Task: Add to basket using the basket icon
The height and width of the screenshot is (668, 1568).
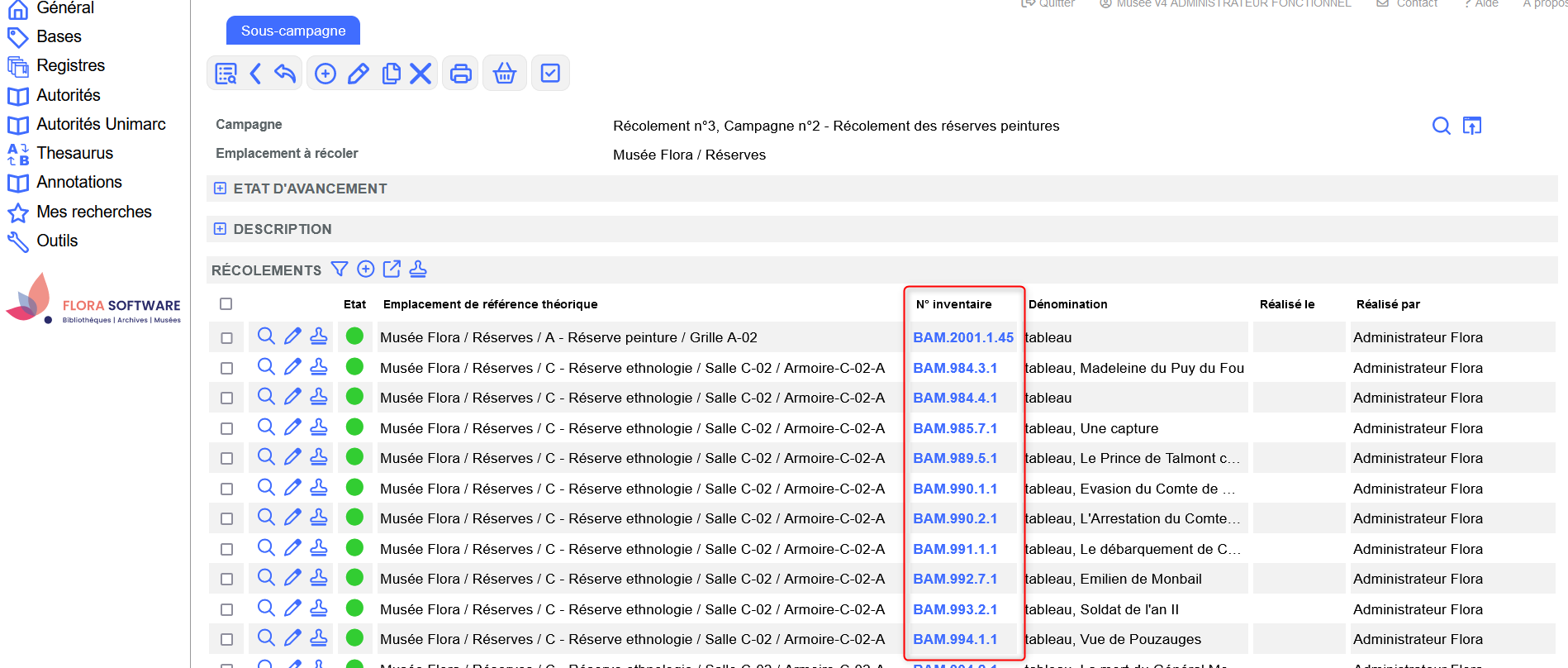Action: click(x=504, y=74)
